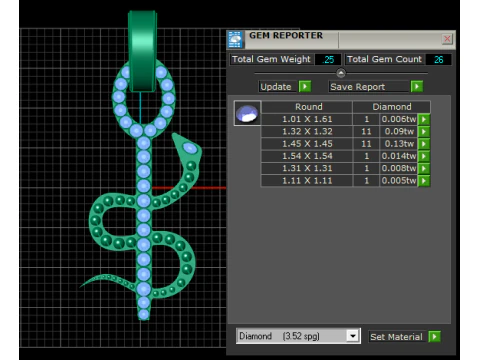
Task: Click the Update label
Action: coord(276,87)
